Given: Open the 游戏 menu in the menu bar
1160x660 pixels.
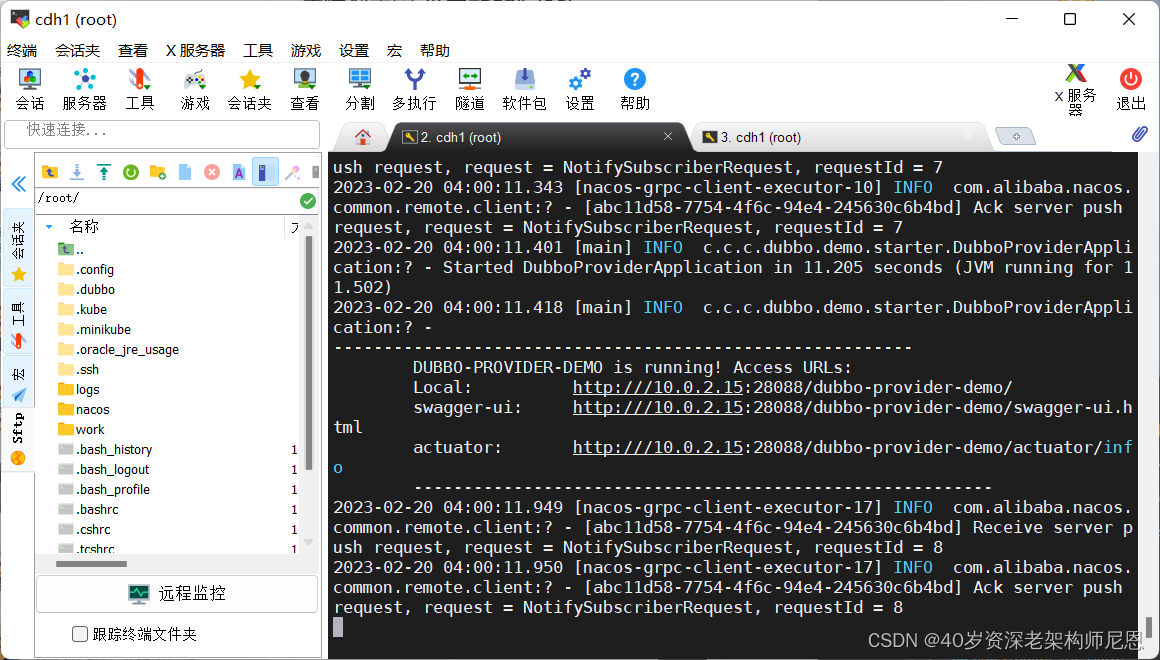Looking at the screenshot, I should tap(306, 50).
